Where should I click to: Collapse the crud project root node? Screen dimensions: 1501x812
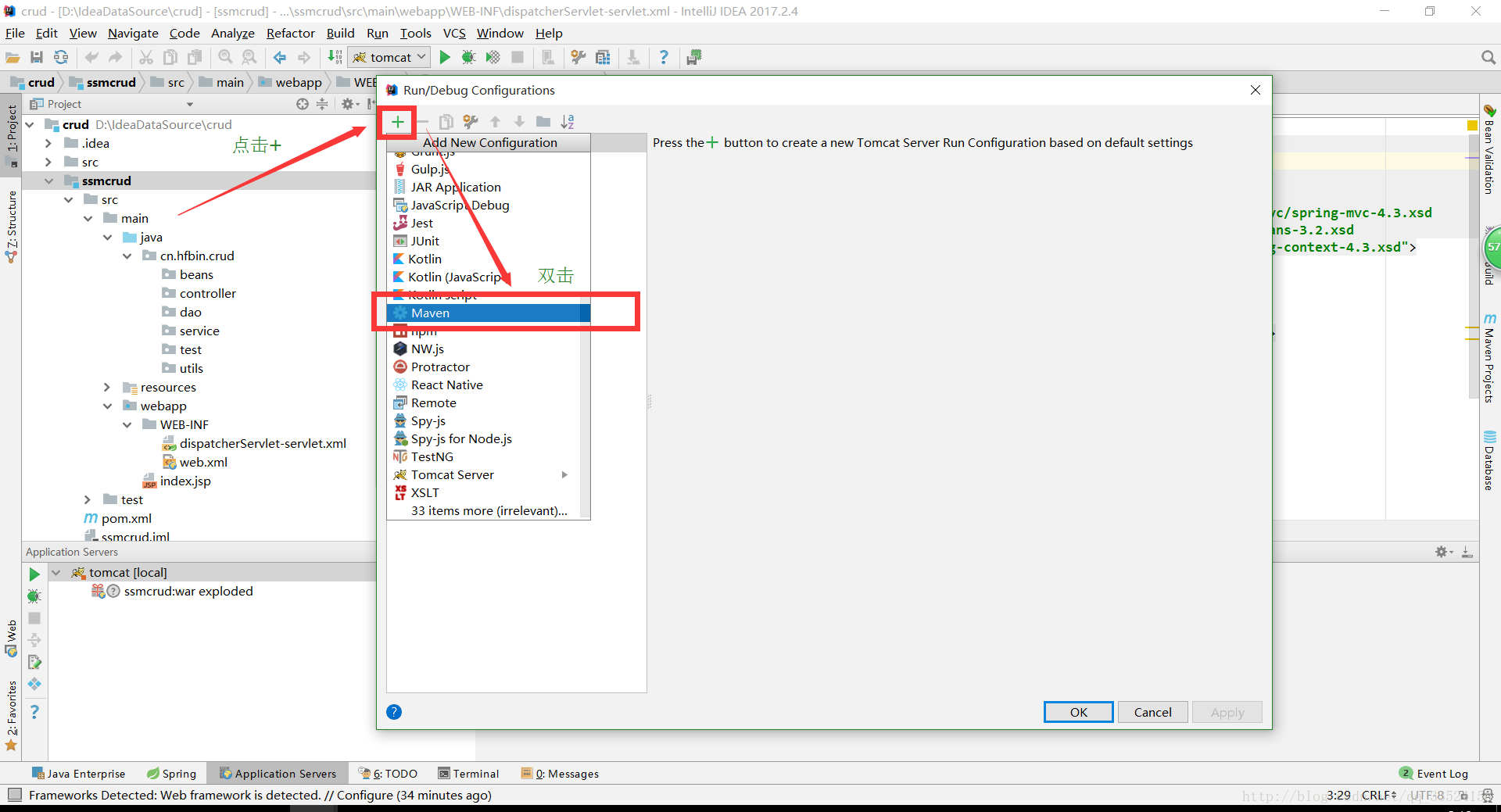click(30, 124)
